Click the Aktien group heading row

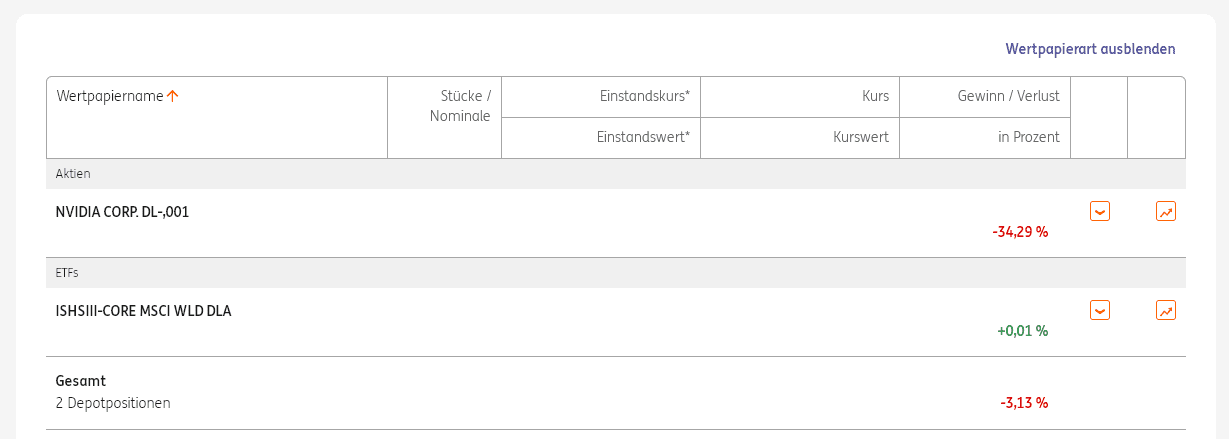[73, 174]
